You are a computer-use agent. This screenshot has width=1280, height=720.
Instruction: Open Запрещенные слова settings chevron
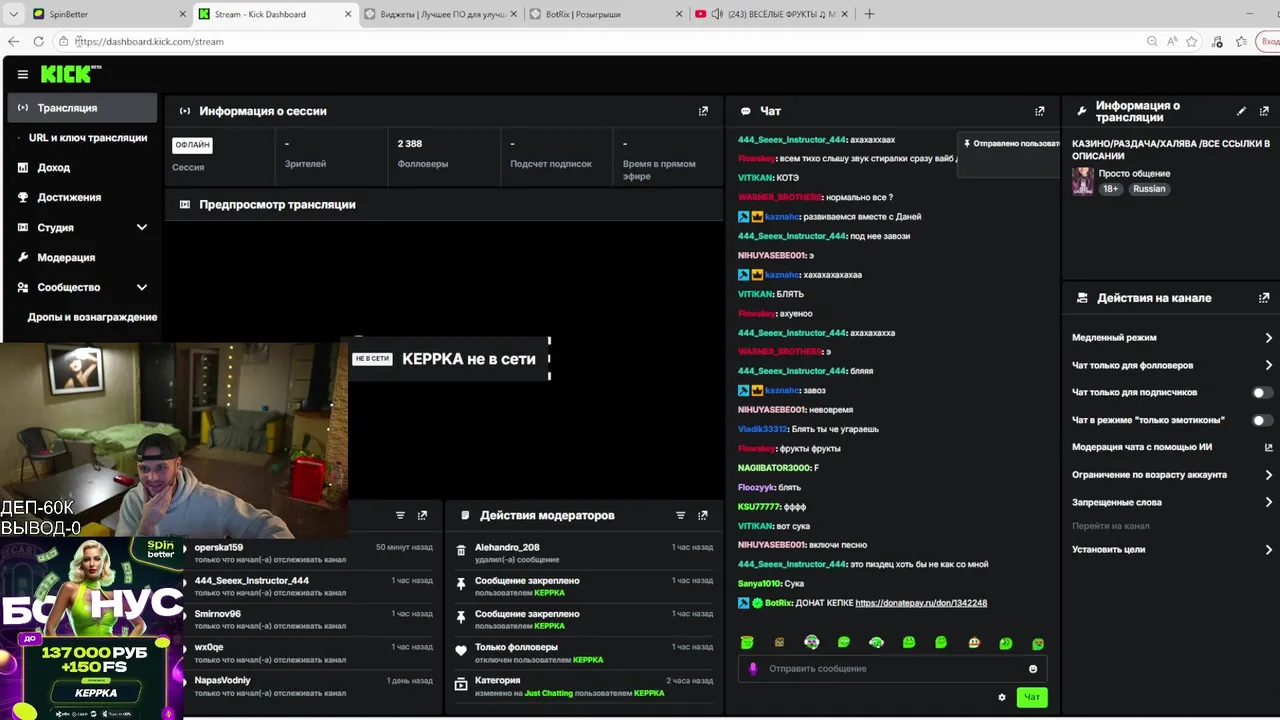point(1268,502)
